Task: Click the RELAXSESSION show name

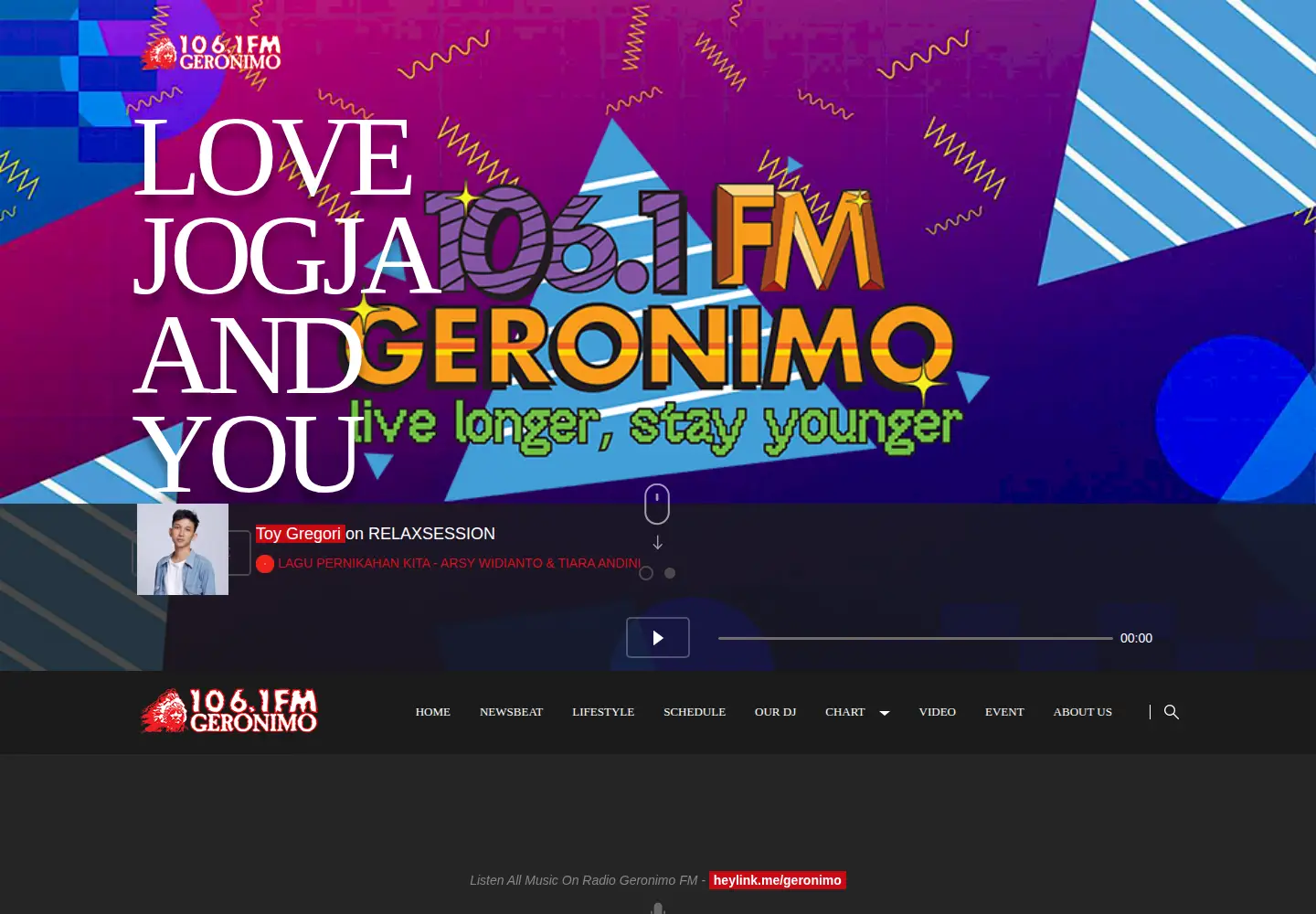Action: coord(431,534)
